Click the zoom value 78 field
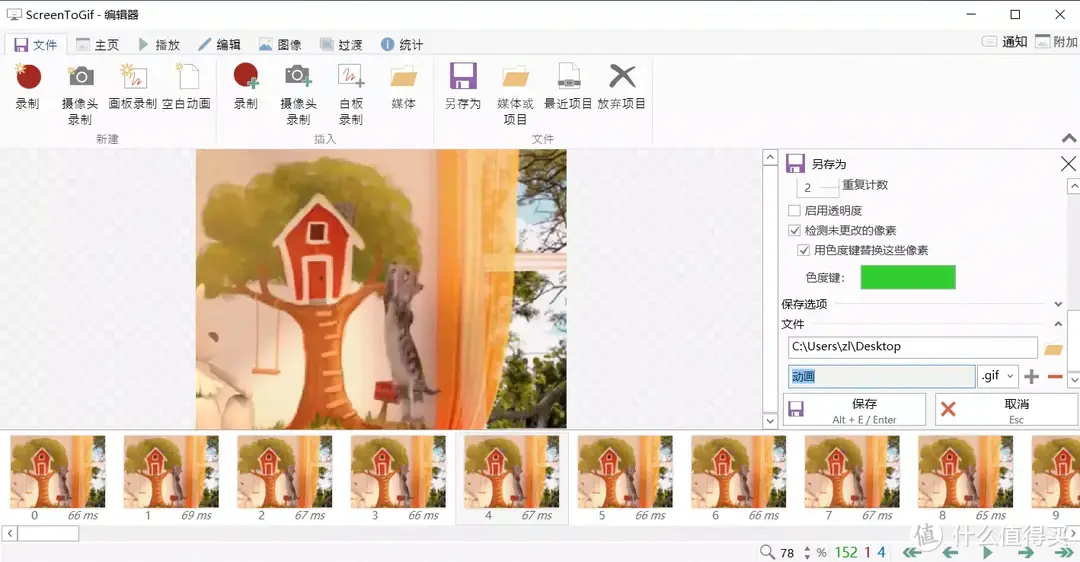This screenshot has height=562, width=1080. [x=787, y=553]
